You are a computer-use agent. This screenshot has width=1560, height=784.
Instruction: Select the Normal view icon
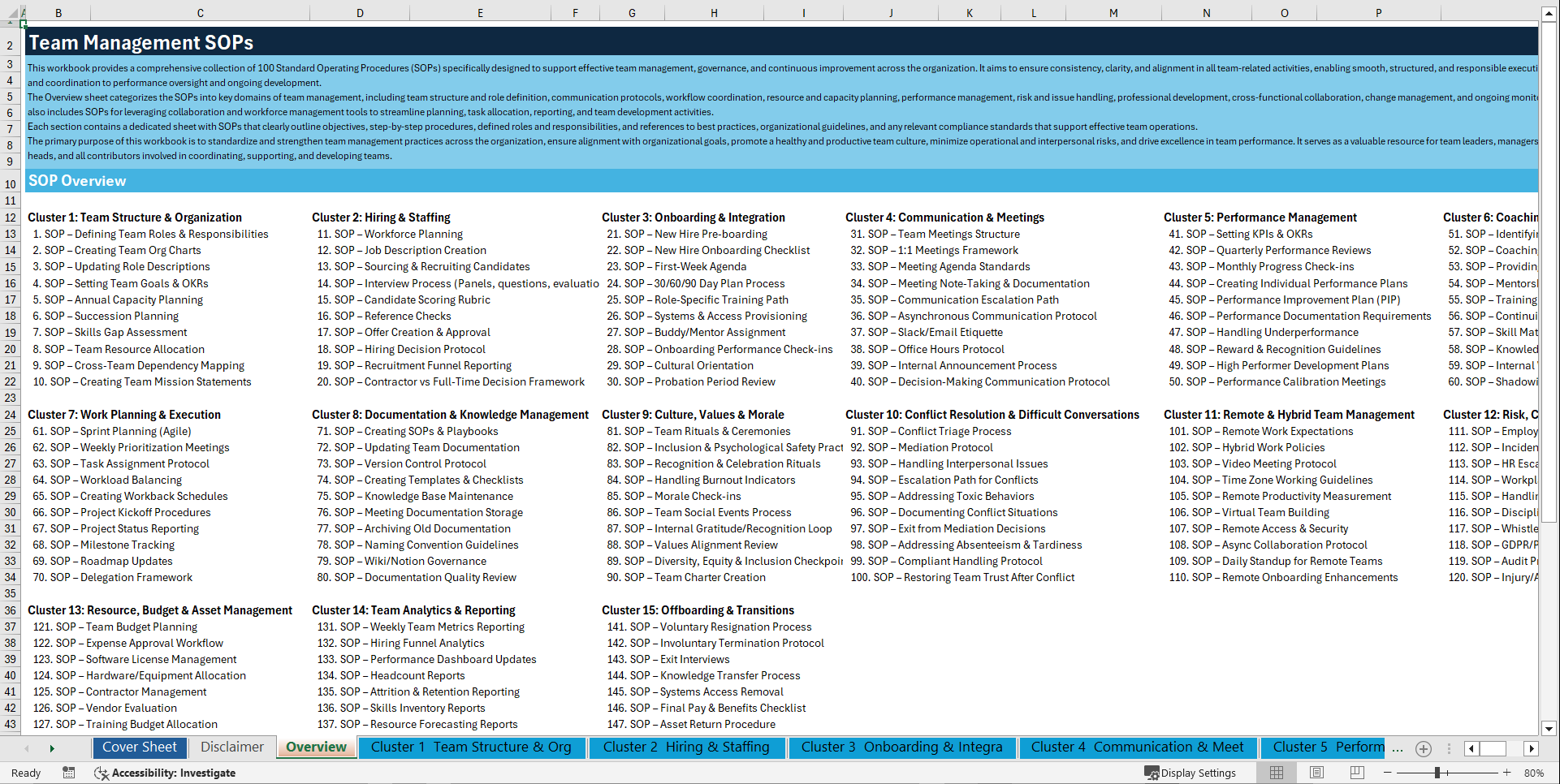pyautogui.click(x=1277, y=773)
